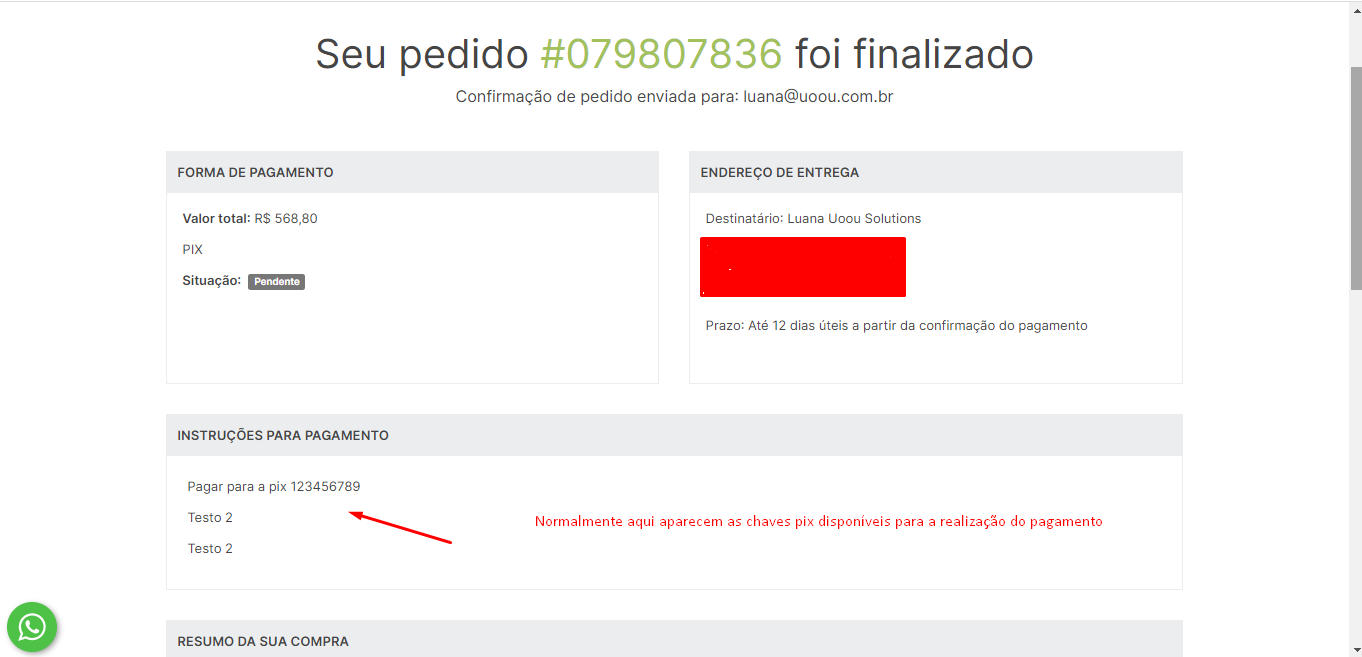Click the Valor total R$ 568,80 text
This screenshot has height=657, width=1362.
250,219
